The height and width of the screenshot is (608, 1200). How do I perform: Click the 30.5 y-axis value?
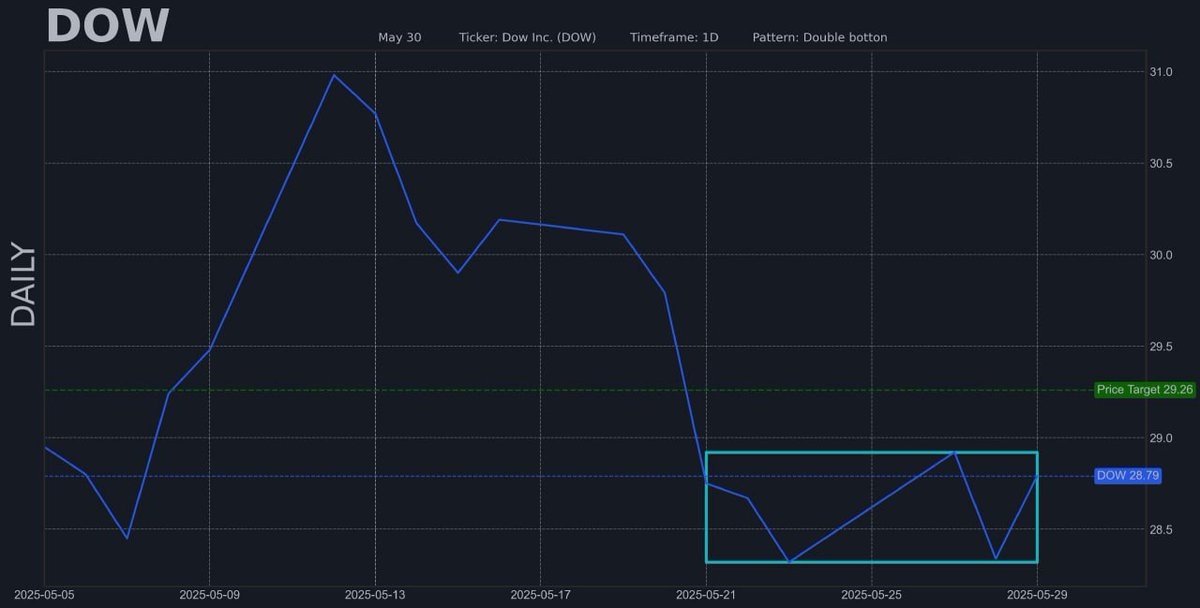click(x=1161, y=163)
